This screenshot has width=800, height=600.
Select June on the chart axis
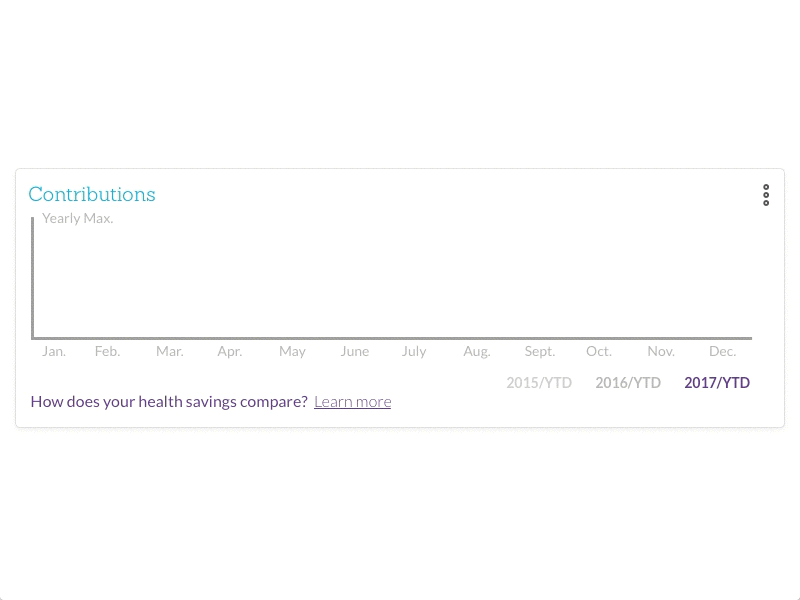[x=355, y=351]
